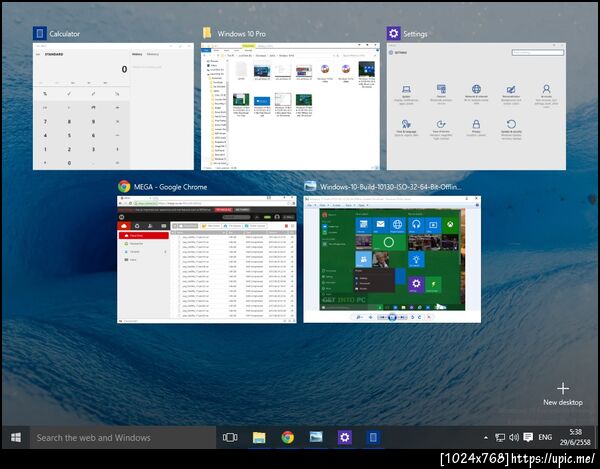This screenshot has width=600, height=469.
Task: Toggle the Task View taskbar button
Action: click(230, 437)
